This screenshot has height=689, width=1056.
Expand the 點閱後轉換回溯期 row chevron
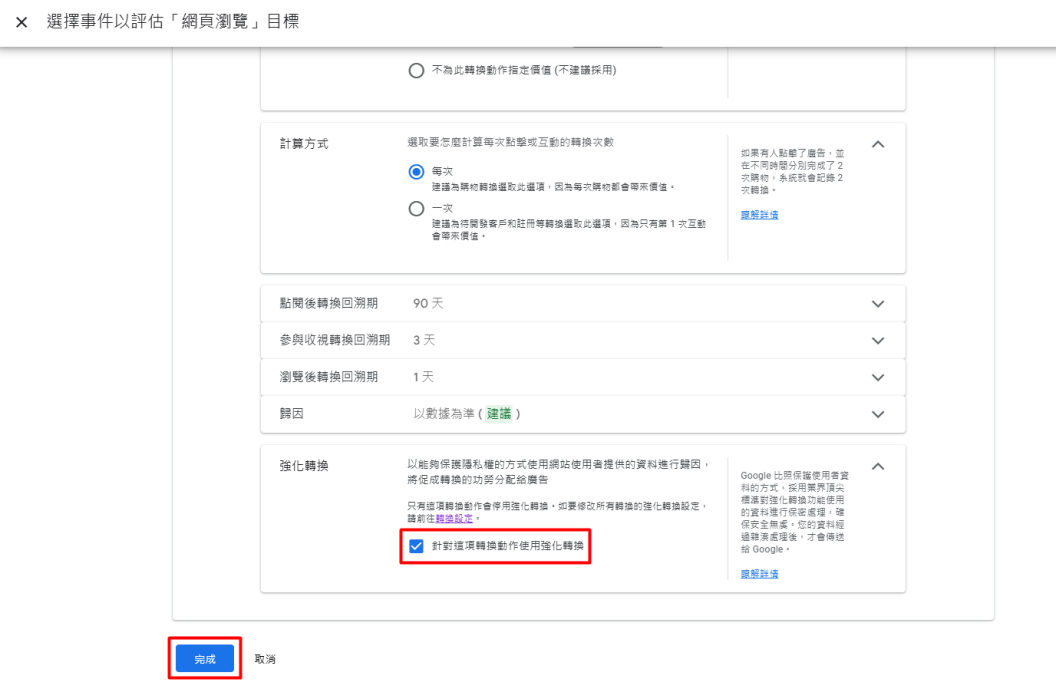coord(878,304)
